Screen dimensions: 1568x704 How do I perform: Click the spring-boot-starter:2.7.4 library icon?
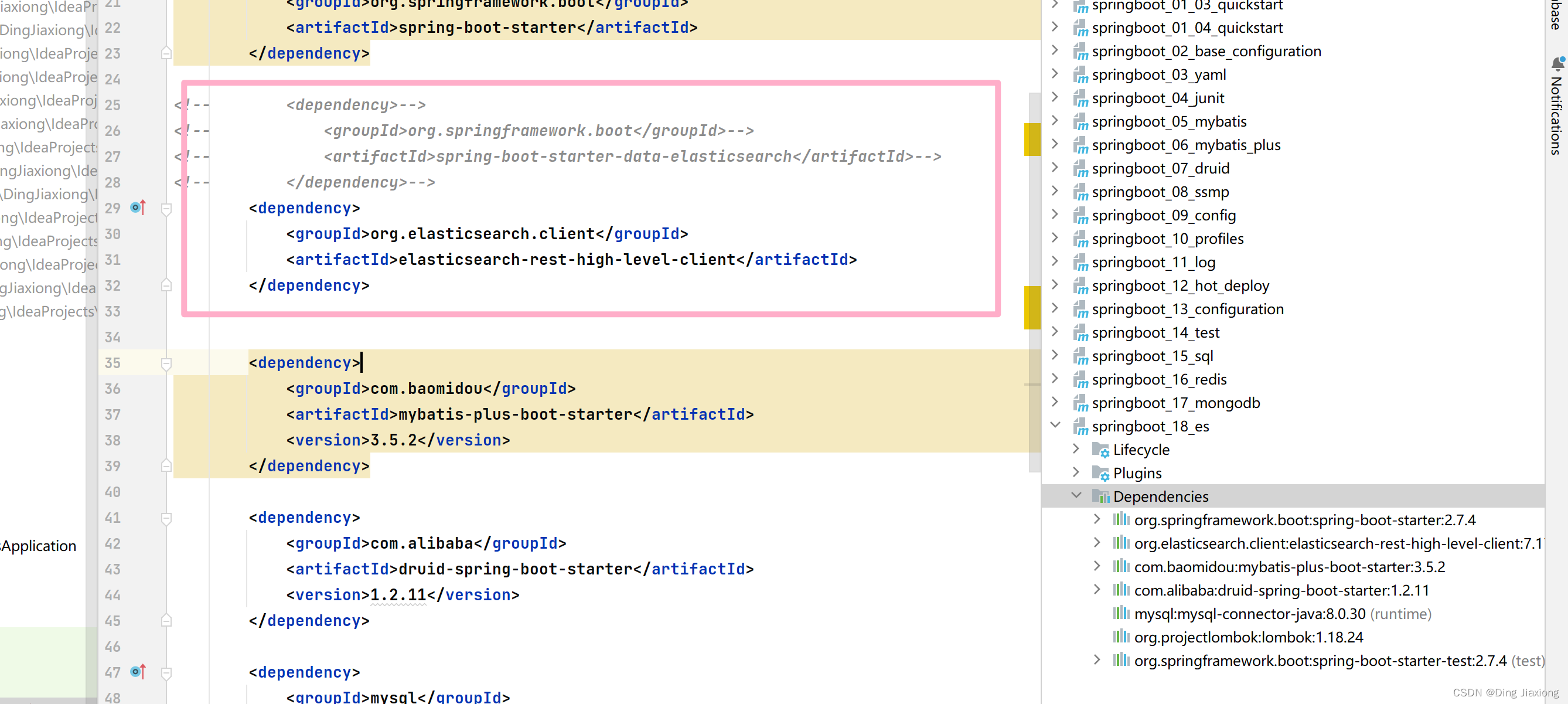click(1122, 519)
